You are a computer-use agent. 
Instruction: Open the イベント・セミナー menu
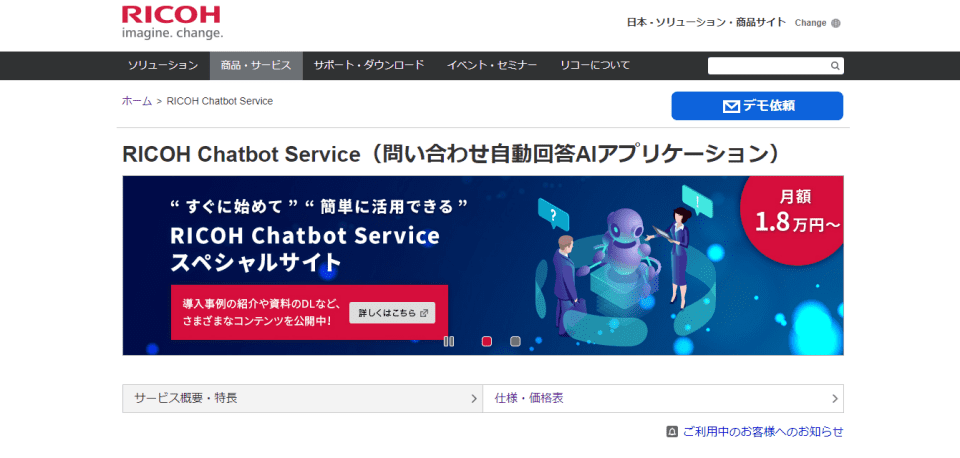(x=492, y=66)
